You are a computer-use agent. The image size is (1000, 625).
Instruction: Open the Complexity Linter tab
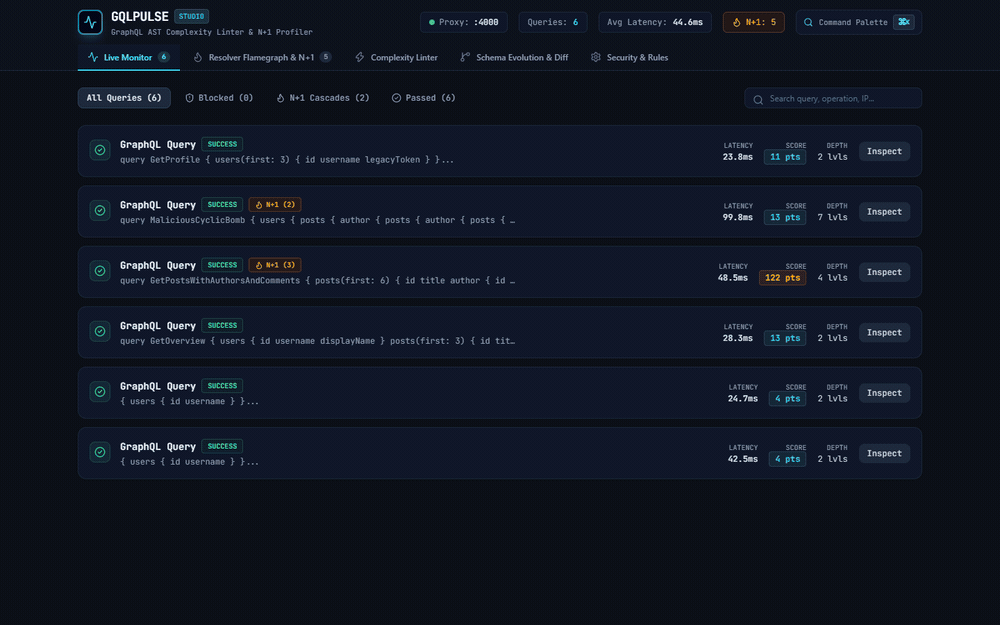[396, 57]
